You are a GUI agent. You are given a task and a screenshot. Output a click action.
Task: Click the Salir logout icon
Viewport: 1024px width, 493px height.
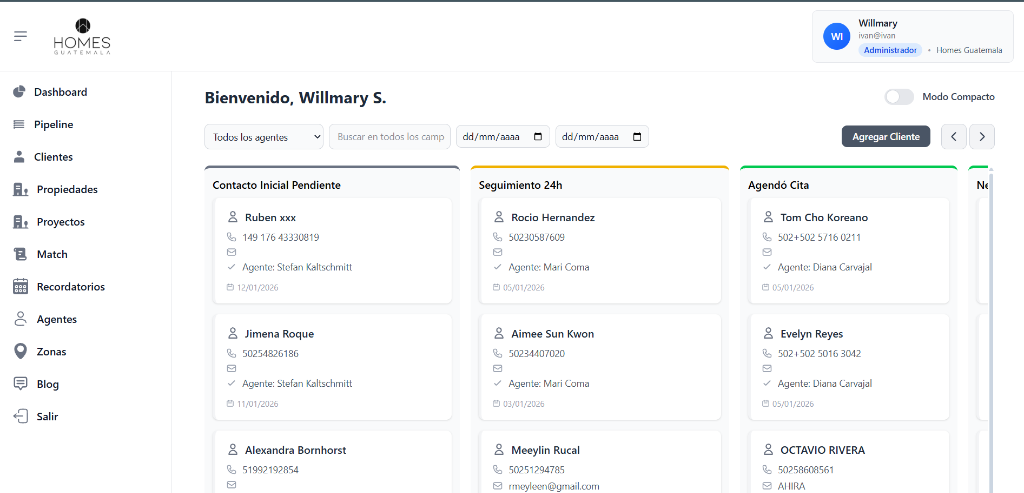(20, 416)
